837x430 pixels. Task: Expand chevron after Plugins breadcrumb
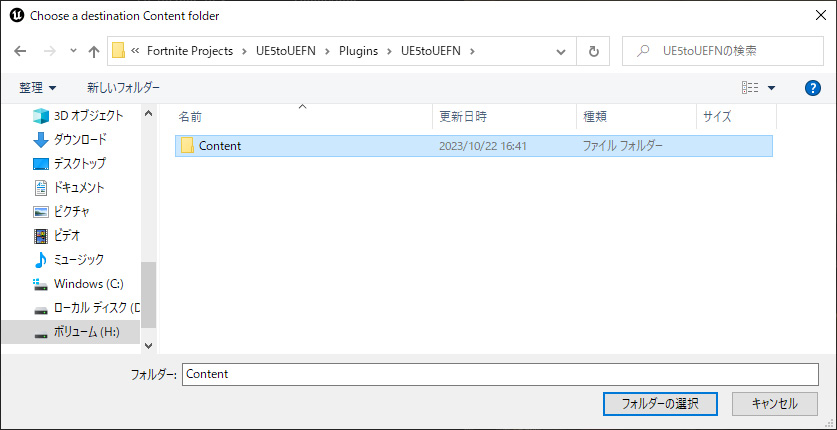tap(390, 51)
